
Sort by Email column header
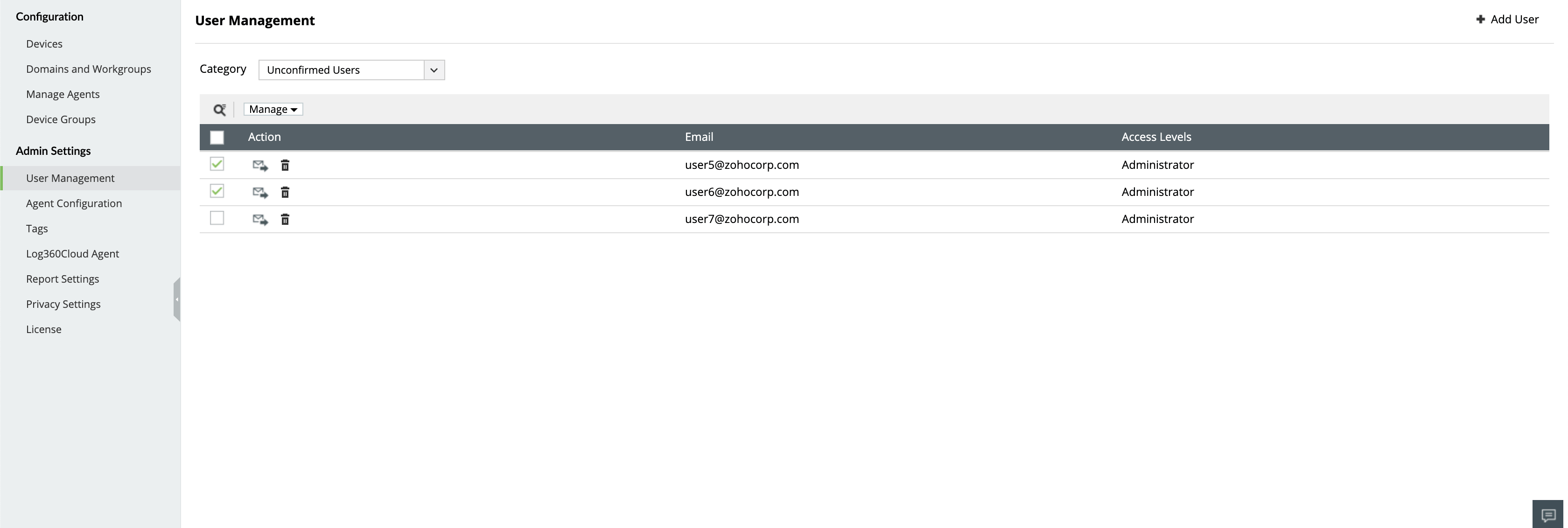pos(699,137)
